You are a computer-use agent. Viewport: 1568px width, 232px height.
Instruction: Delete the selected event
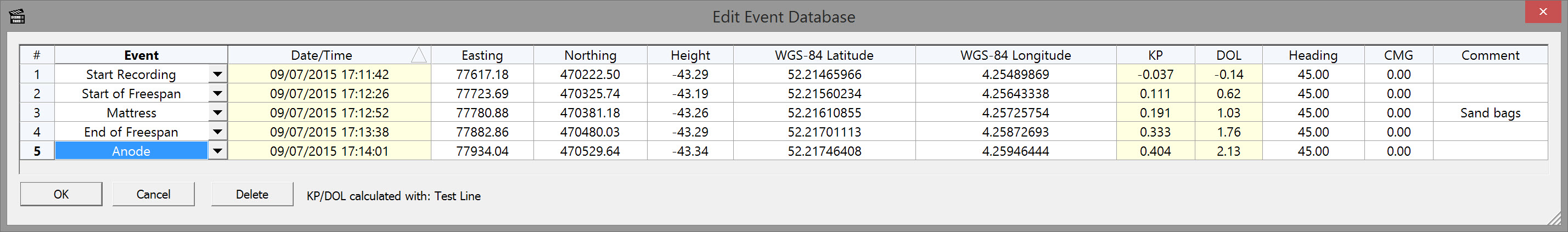pos(252,194)
